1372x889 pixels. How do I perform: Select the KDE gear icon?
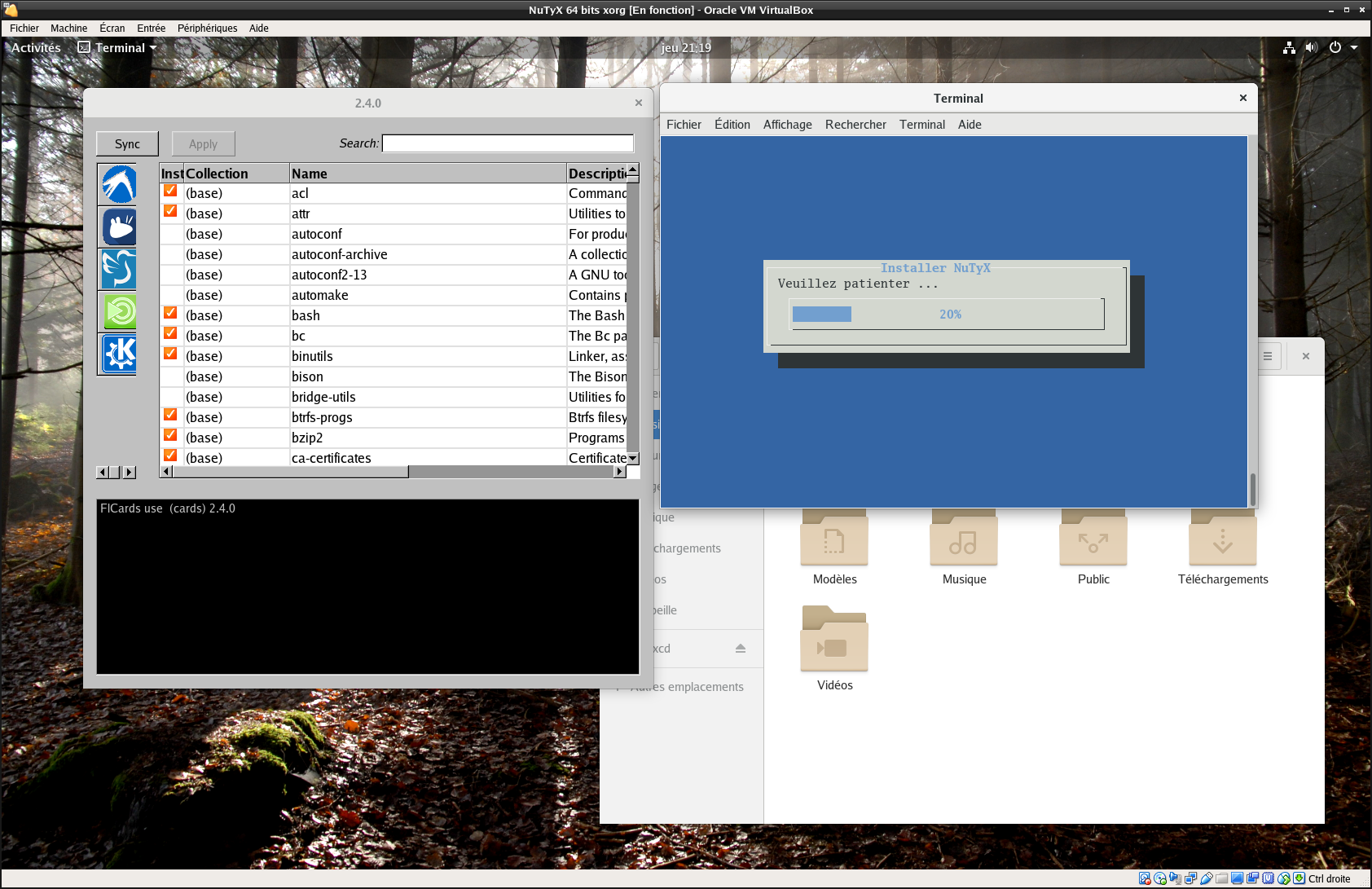coord(119,354)
